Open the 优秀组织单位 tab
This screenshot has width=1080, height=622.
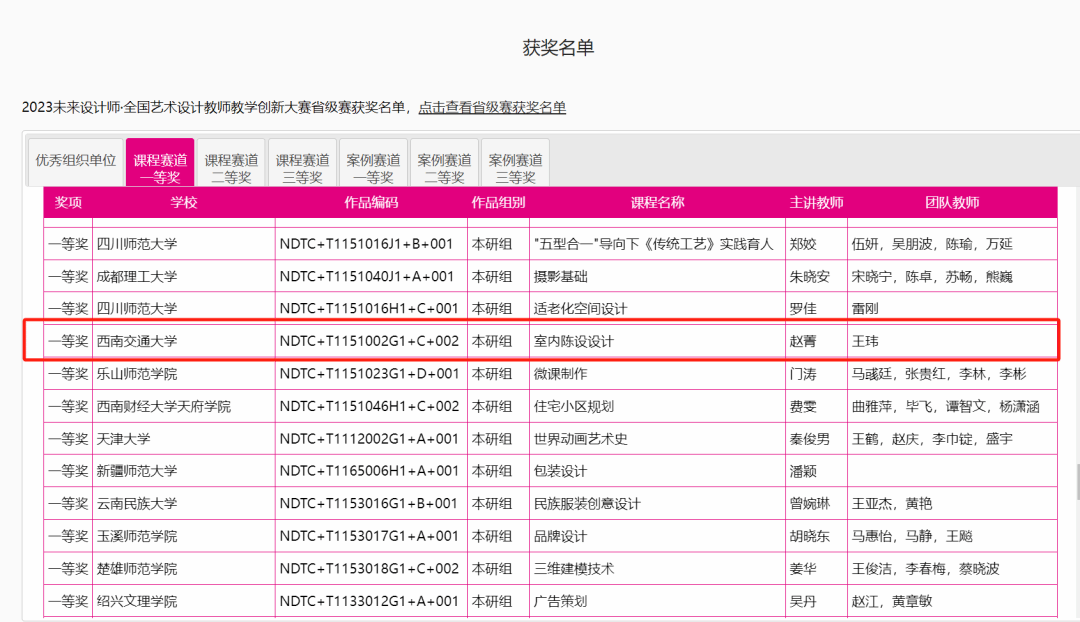[76, 161]
